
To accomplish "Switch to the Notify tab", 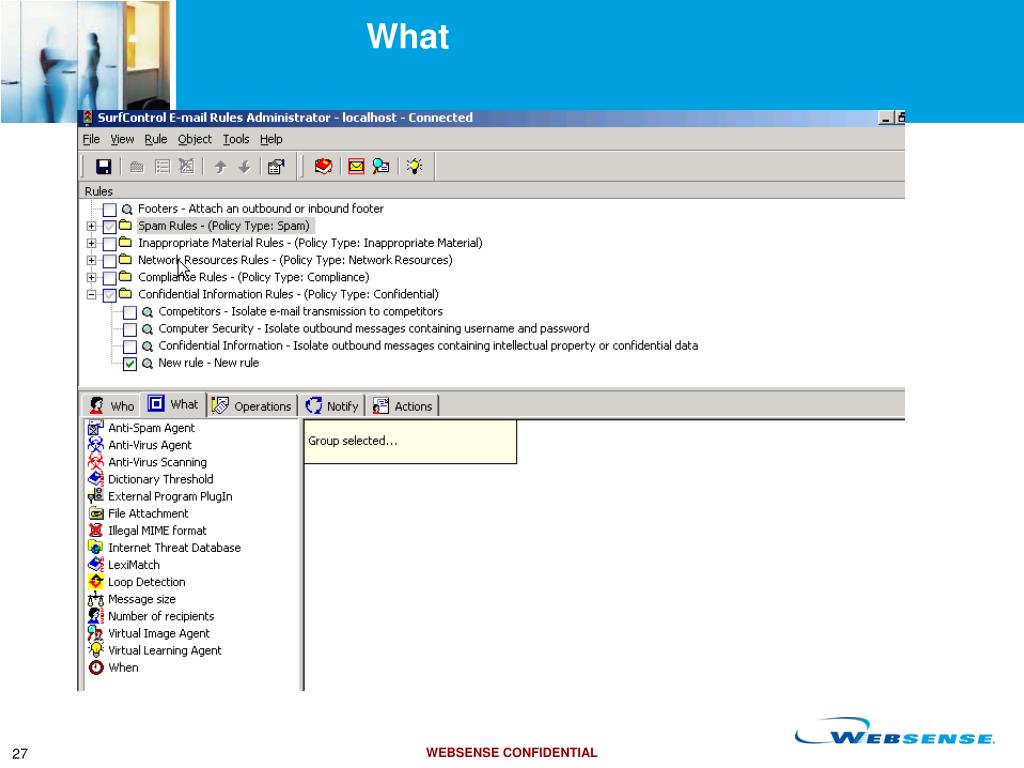I will coord(332,406).
